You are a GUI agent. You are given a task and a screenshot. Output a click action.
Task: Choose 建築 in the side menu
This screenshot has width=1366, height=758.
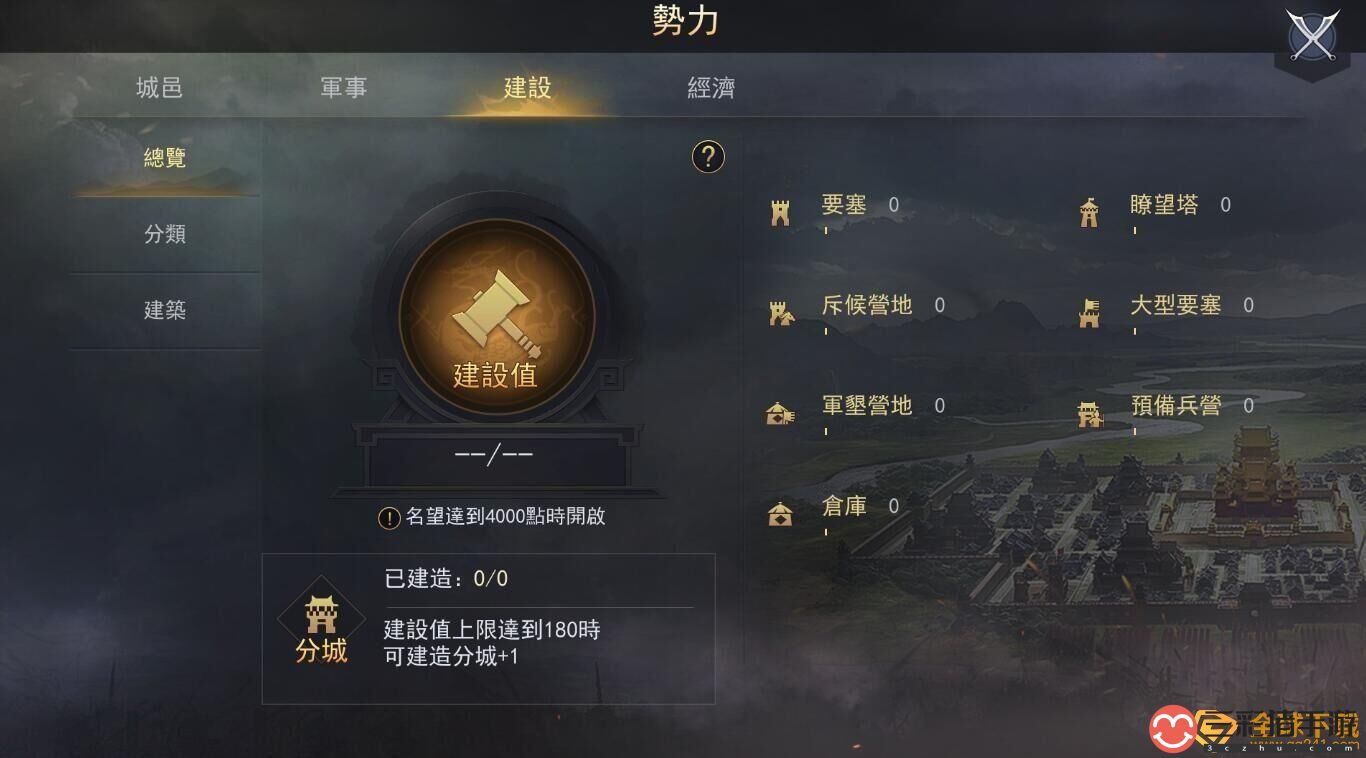click(x=165, y=310)
